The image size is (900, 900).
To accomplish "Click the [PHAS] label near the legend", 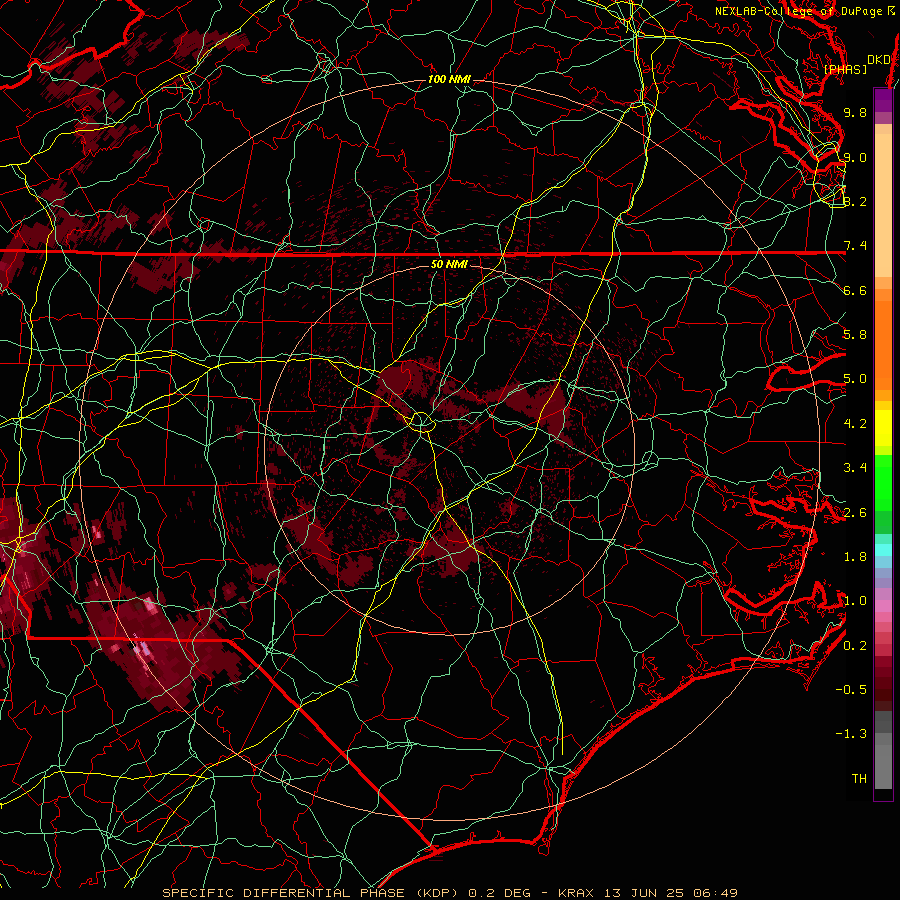I will click(845, 69).
